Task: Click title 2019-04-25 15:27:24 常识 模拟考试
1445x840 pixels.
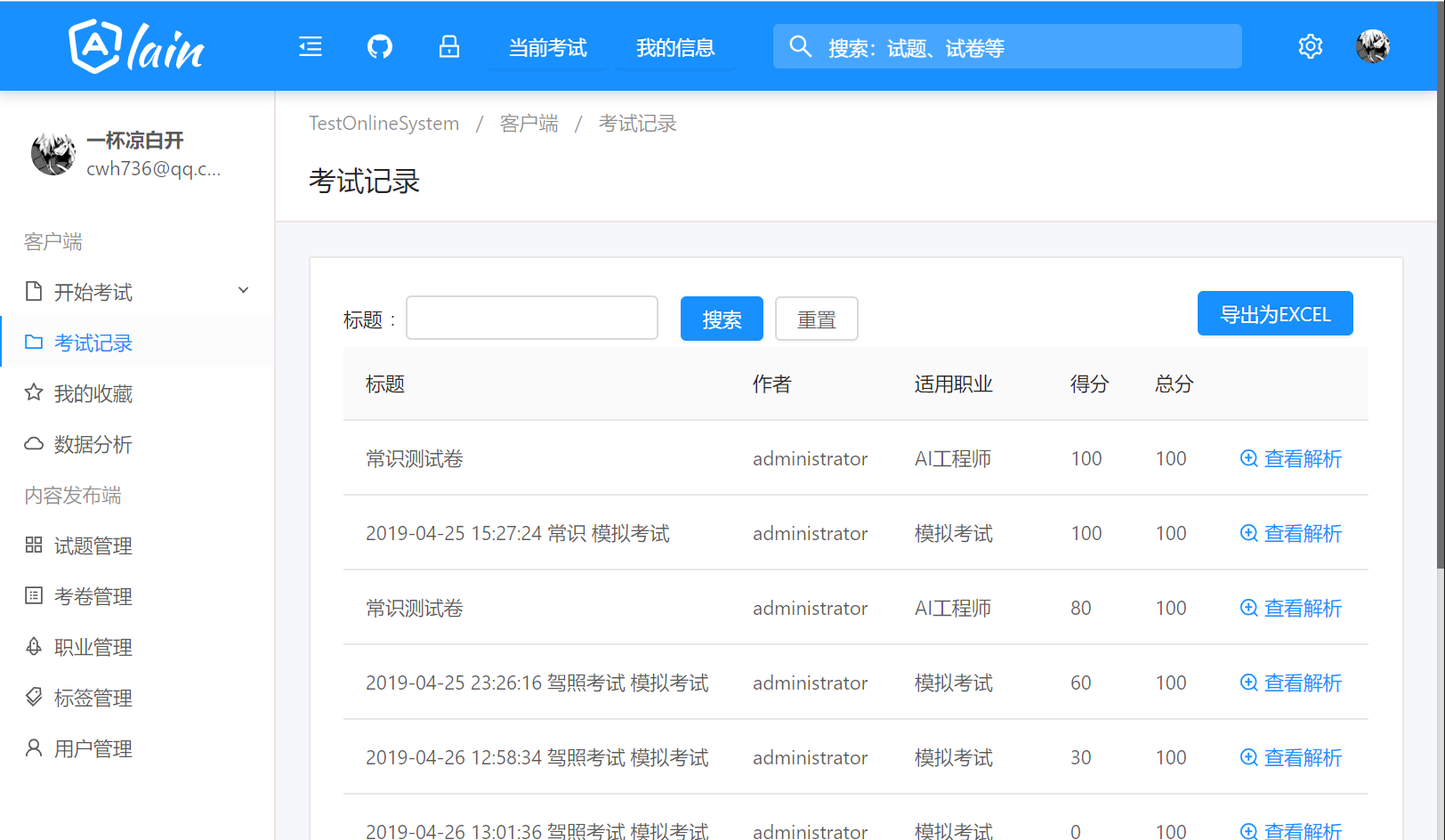Action: pyautogui.click(x=518, y=533)
